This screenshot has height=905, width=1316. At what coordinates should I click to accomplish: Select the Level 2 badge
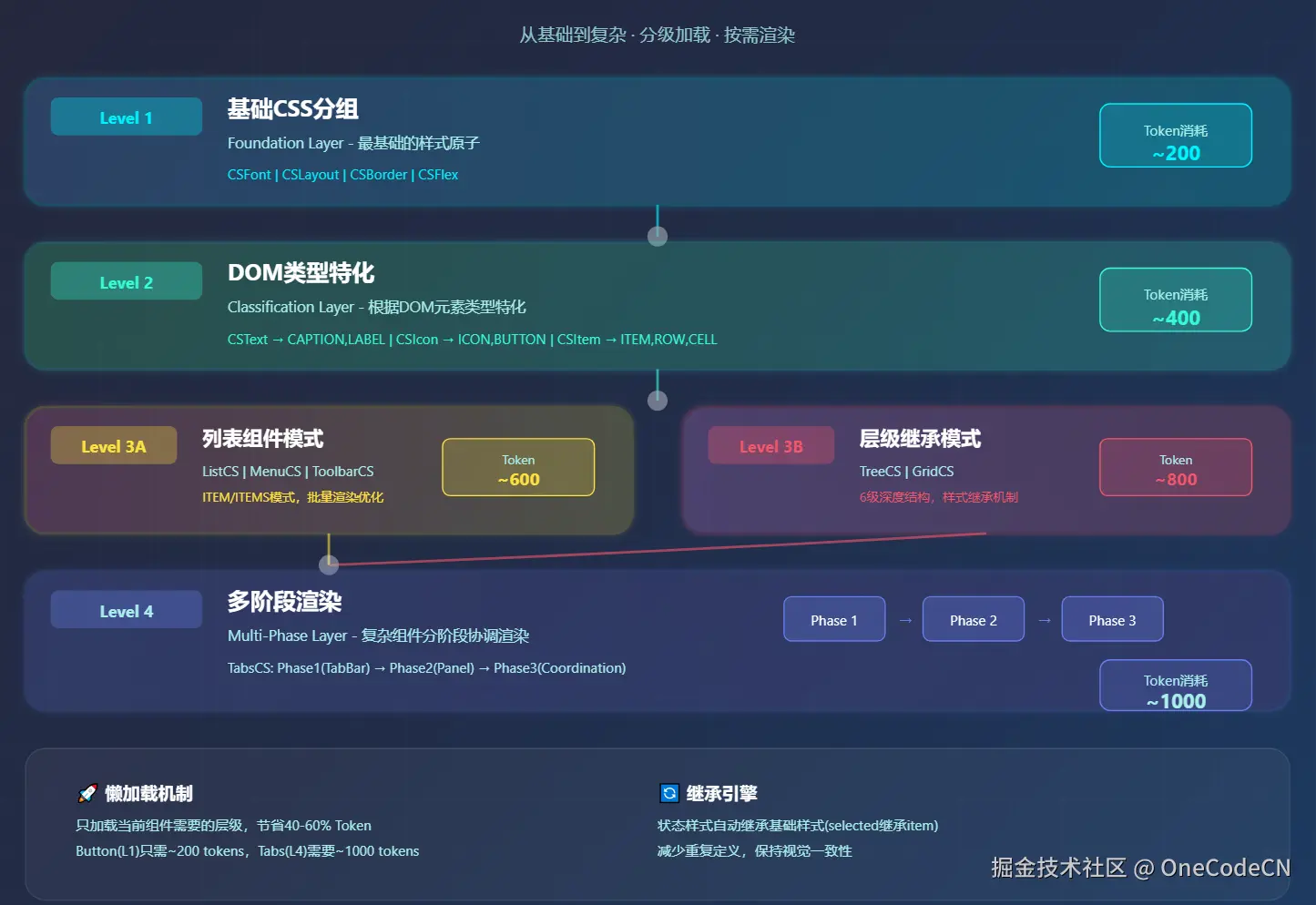pos(126,281)
